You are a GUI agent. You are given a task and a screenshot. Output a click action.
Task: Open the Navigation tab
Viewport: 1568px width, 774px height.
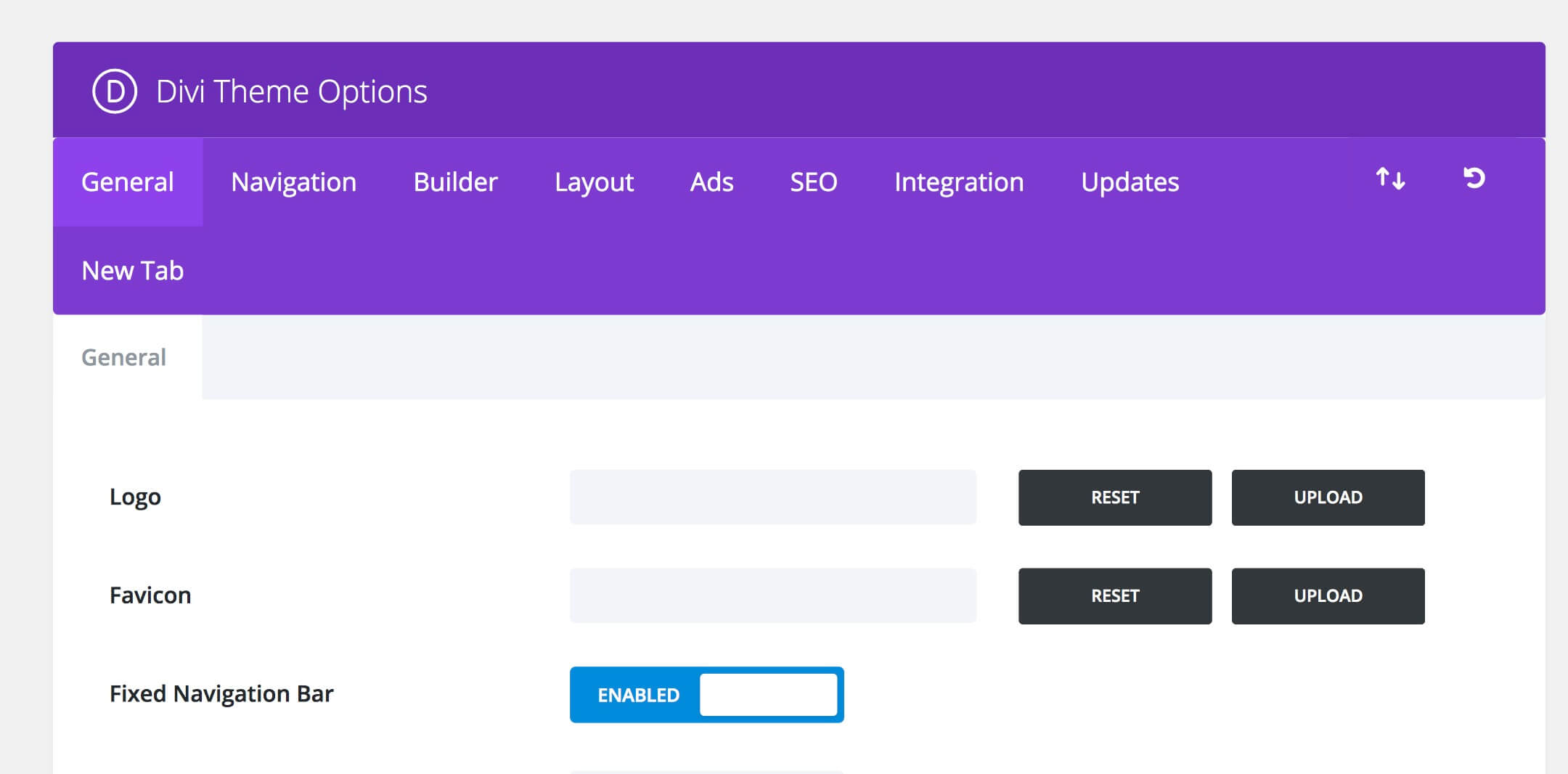click(293, 182)
